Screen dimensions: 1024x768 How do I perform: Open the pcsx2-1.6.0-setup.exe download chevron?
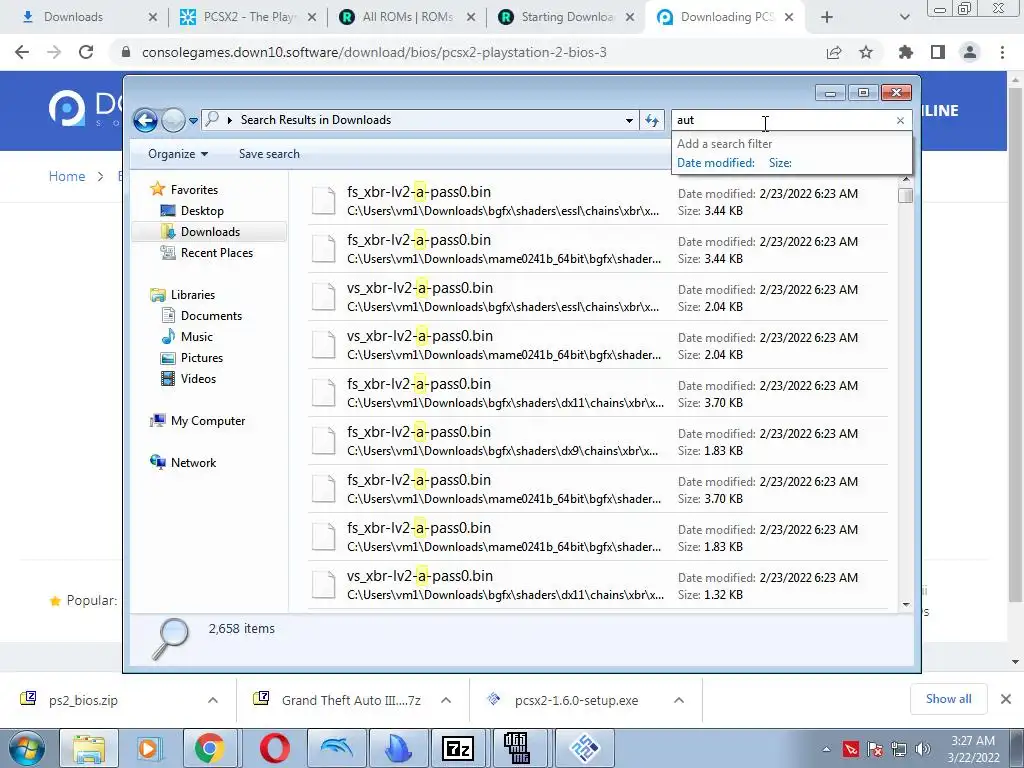679,700
